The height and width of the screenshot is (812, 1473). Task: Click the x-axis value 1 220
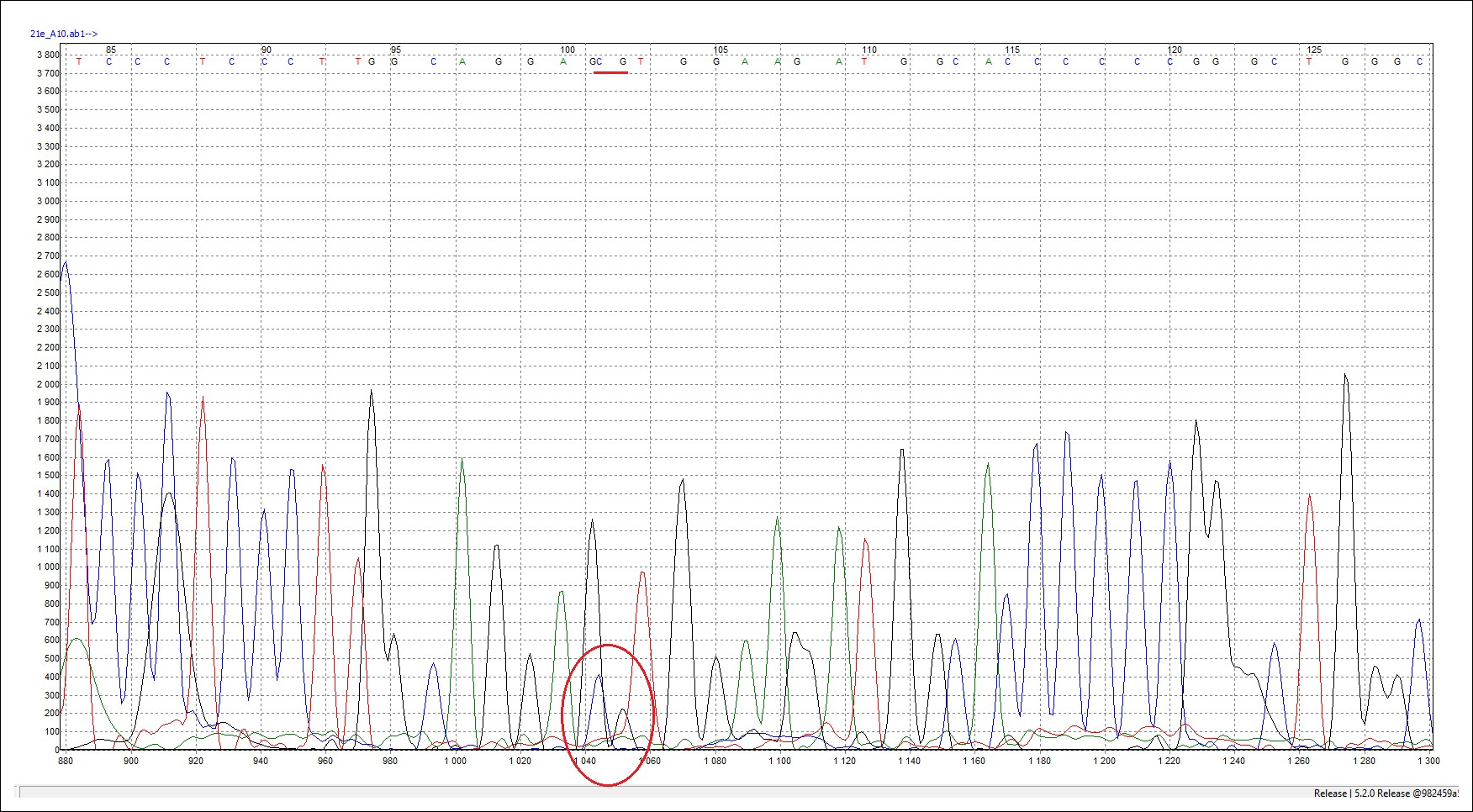pos(1169,761)
